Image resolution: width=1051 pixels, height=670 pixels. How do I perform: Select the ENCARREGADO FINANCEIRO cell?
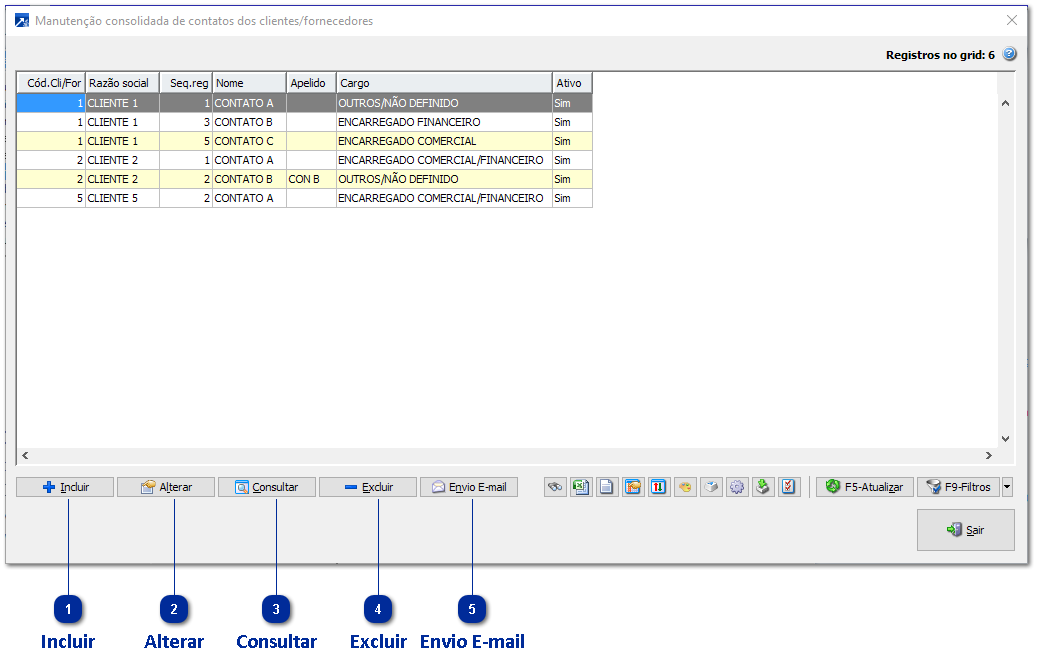(x=444, y=122)
